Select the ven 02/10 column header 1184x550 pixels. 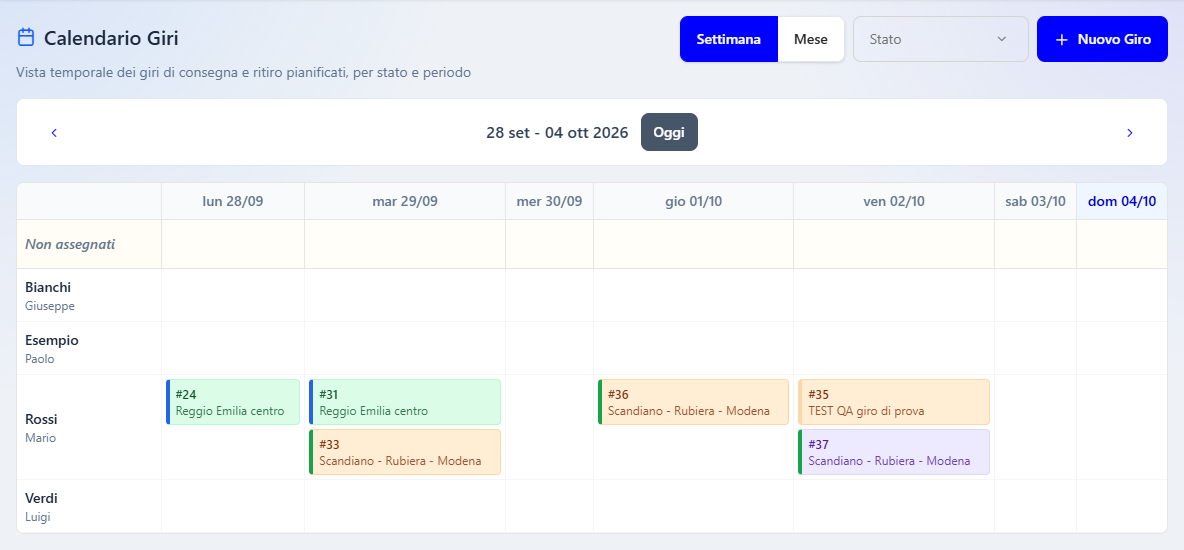point(894,201)
